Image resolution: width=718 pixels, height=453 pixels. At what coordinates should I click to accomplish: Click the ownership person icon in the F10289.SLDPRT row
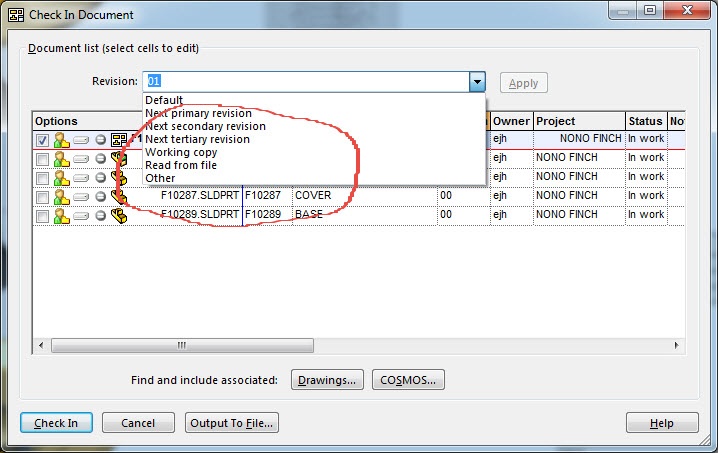point(61,216)
